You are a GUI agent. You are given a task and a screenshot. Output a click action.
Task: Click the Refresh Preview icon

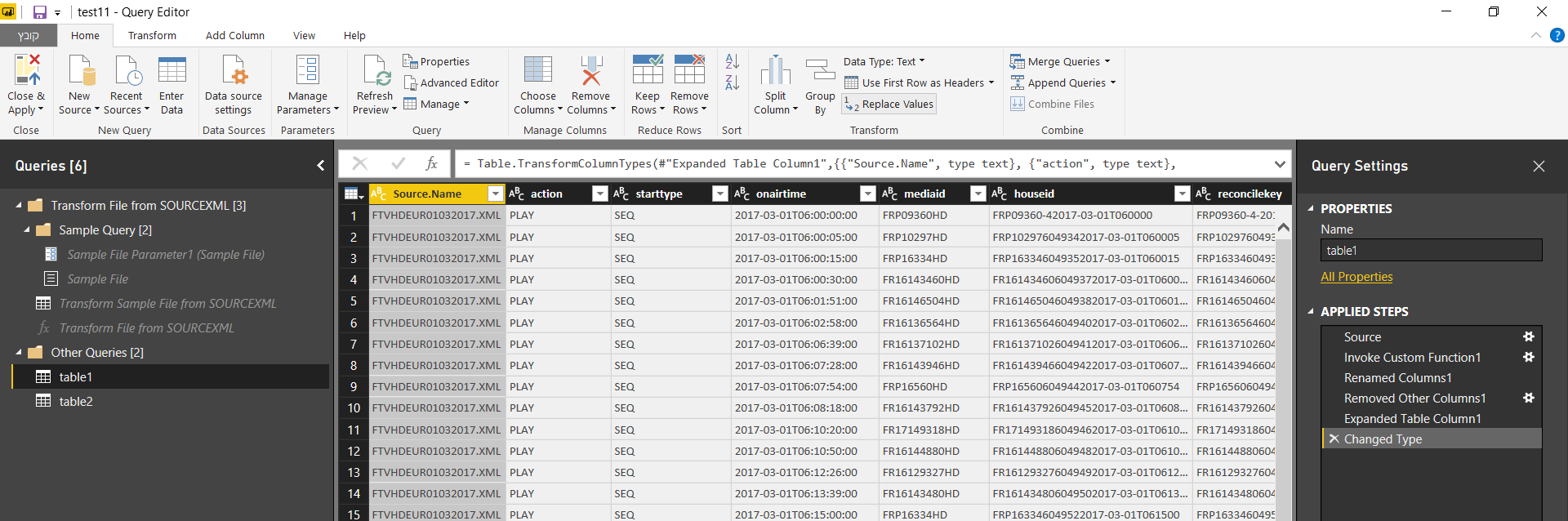point(376,70)
